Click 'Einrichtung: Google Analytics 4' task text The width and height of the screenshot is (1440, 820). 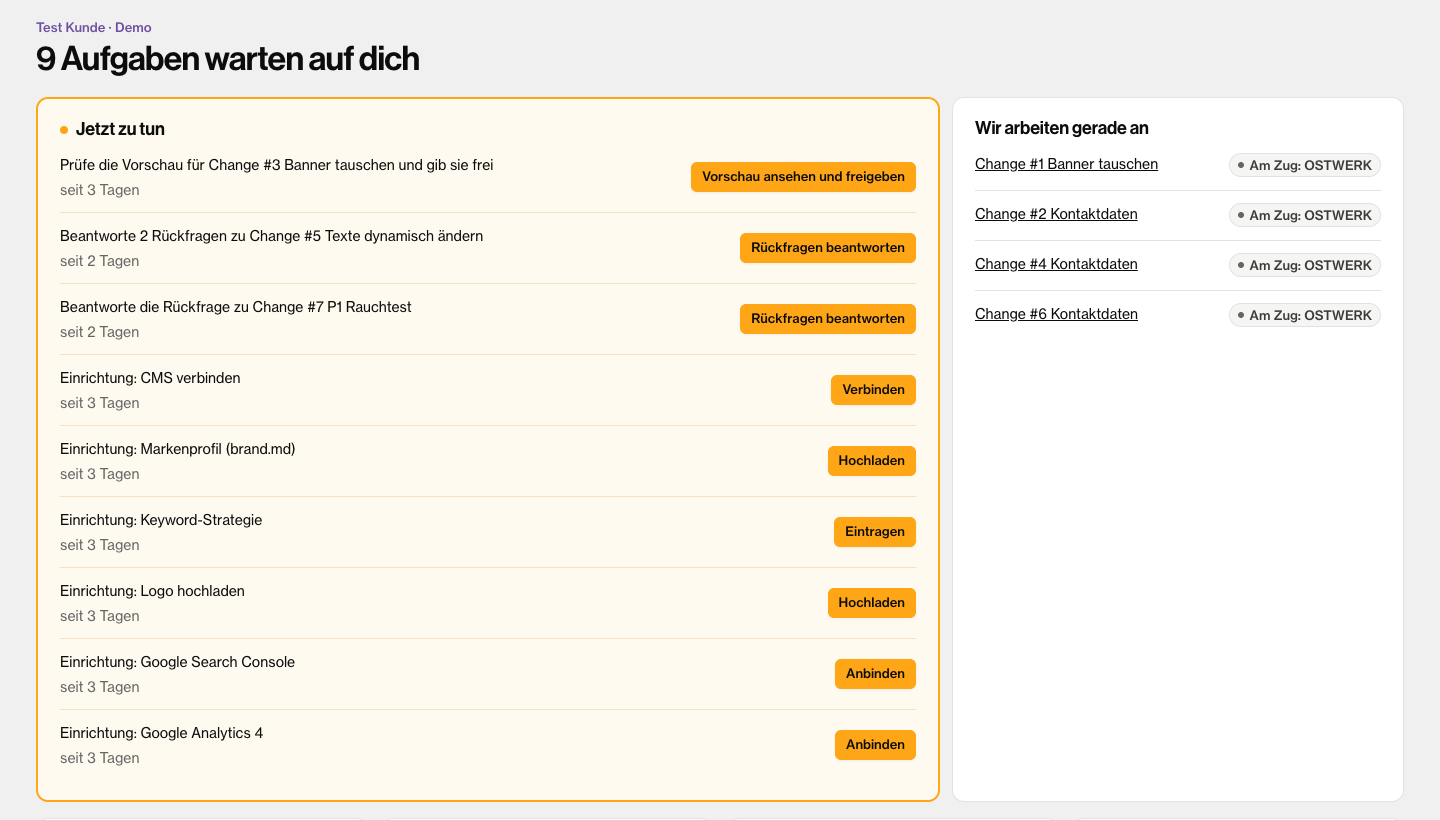pyautogui.click(x=162, y=733)
